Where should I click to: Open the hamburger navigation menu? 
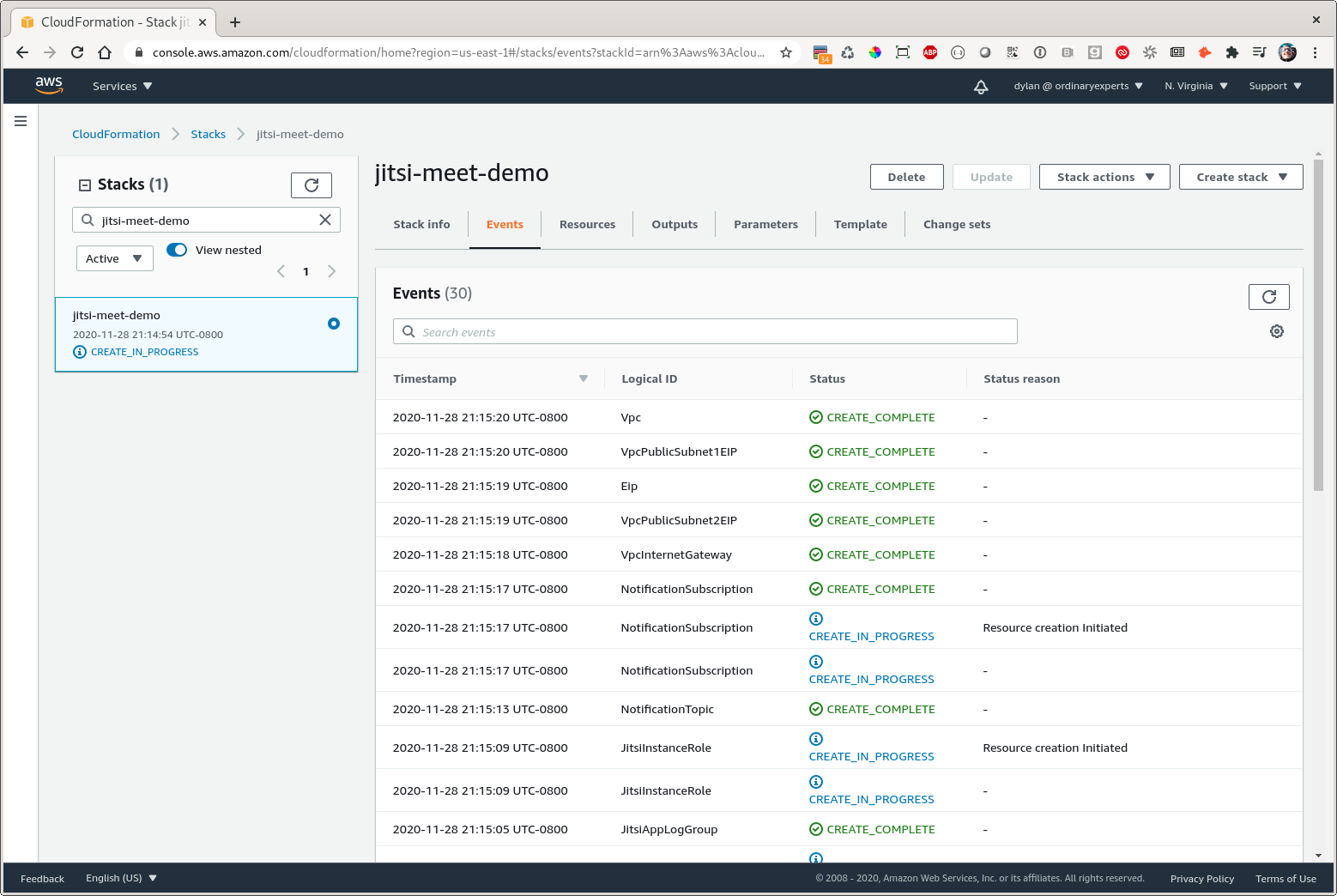coord(21,121)
